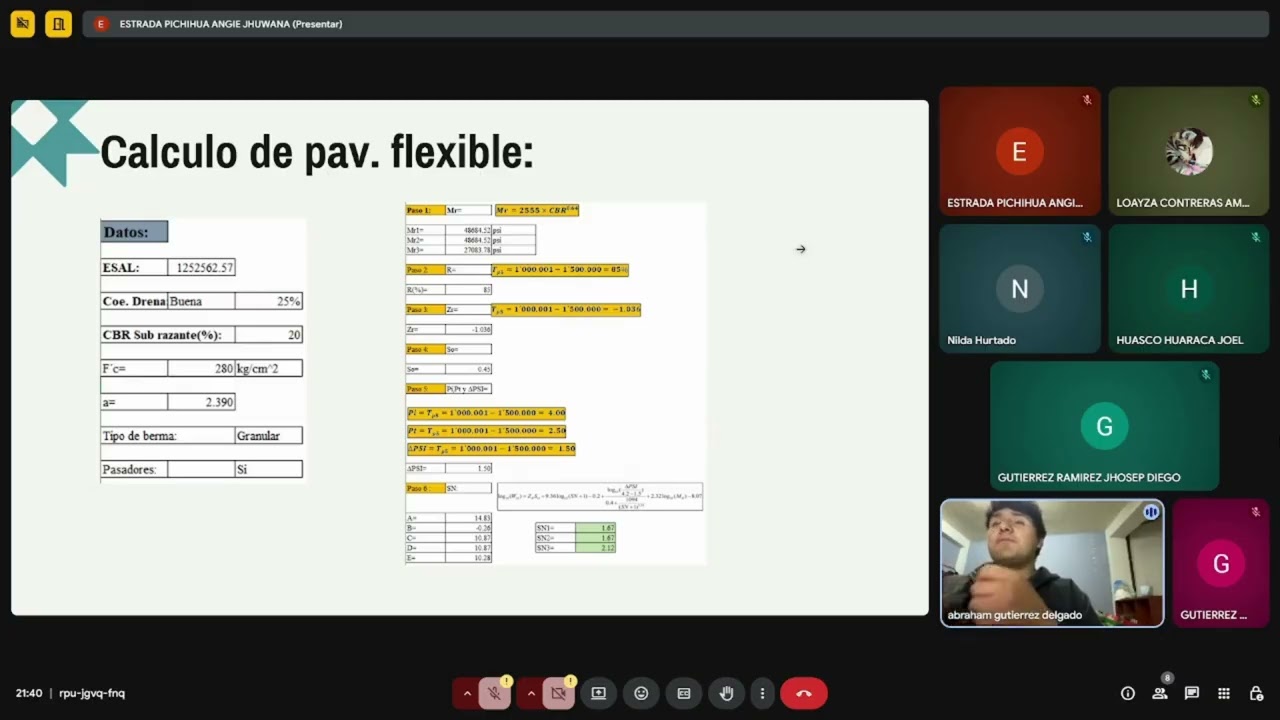1280x720 pixels.
Task: Click the Buena drainage cell
Action: pyautogui.click(x=201, y=301)
